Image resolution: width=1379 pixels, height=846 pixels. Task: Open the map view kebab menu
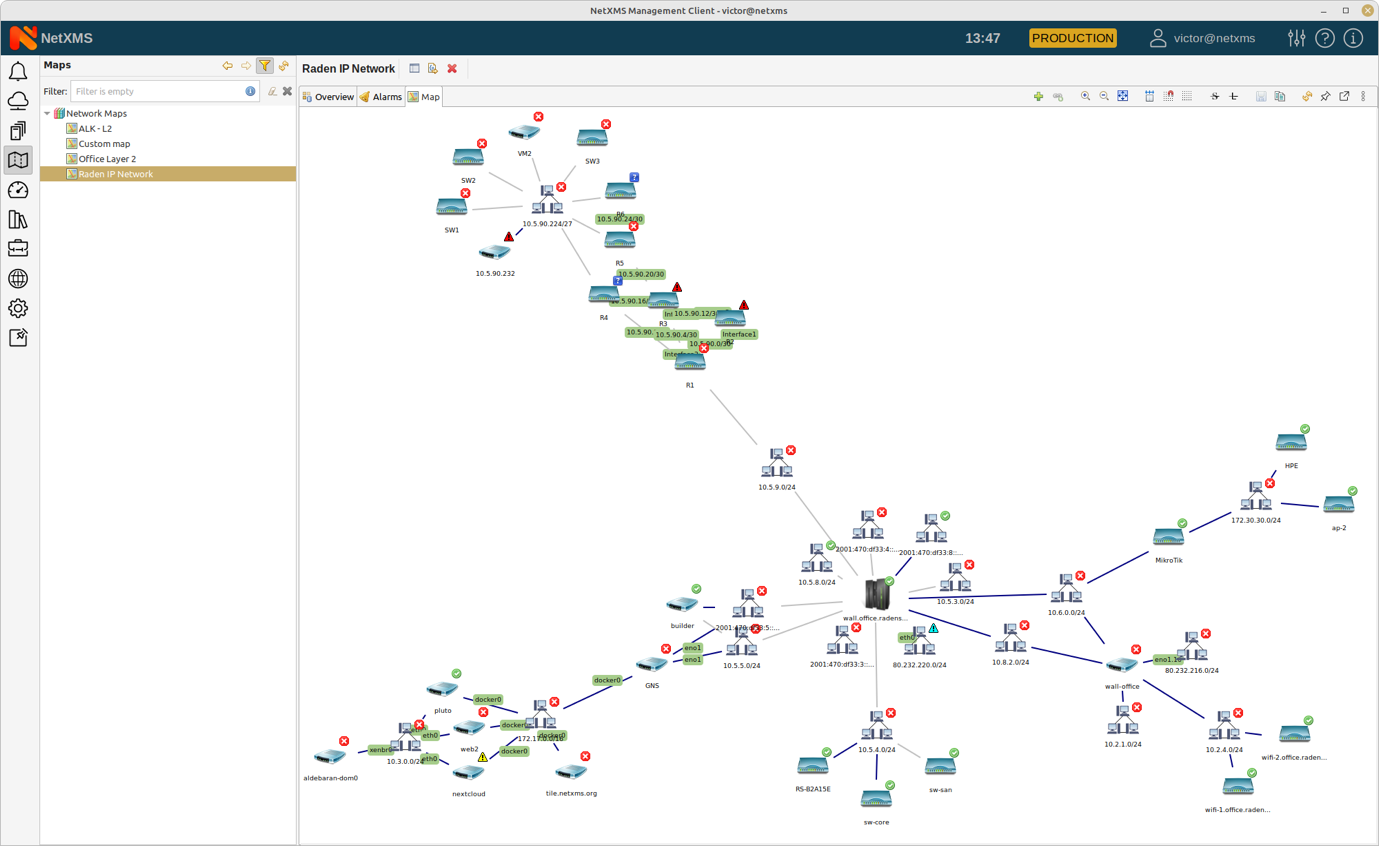pos(1362,96)
